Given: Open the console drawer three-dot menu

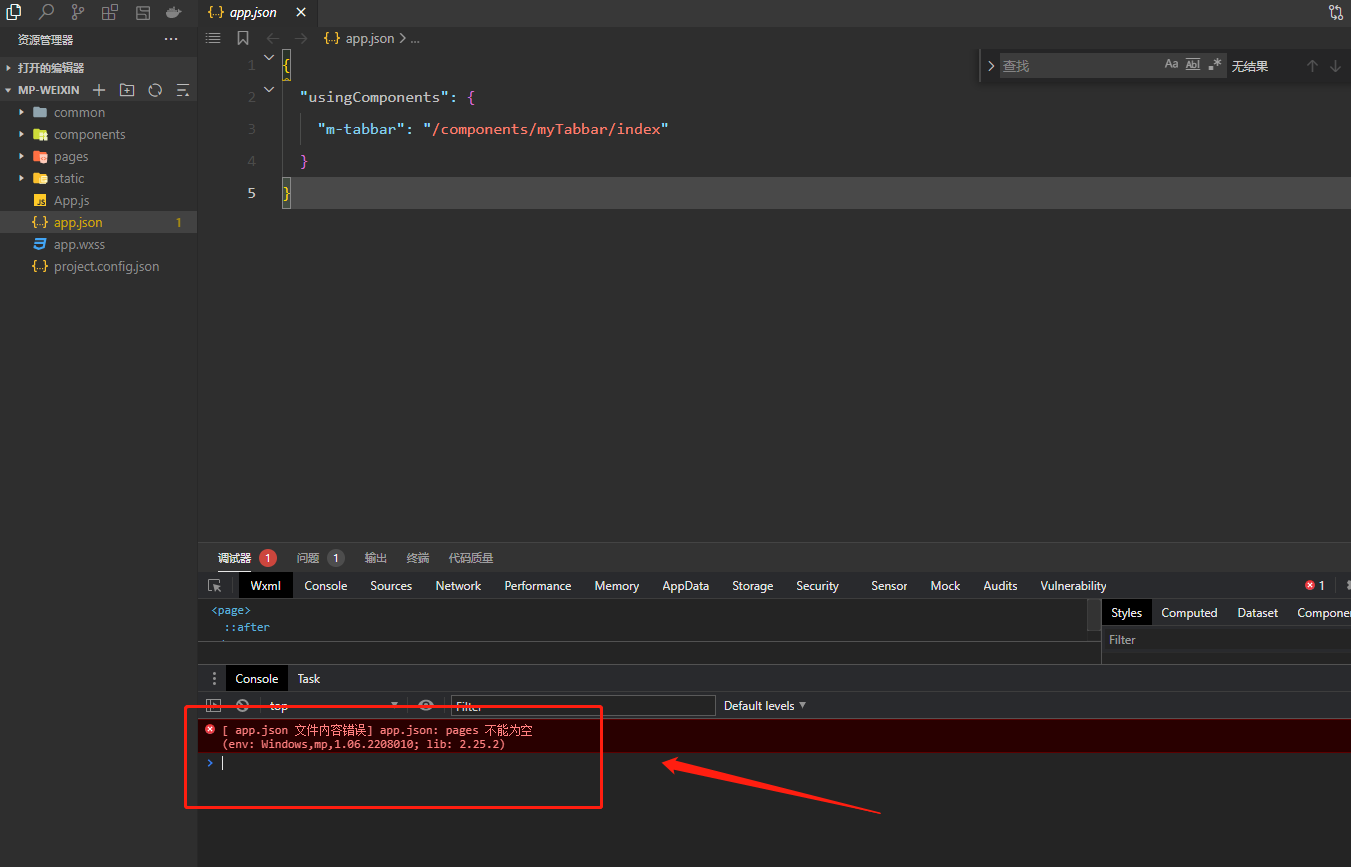Looking at the screenshot, I should (x=214, y=678).
